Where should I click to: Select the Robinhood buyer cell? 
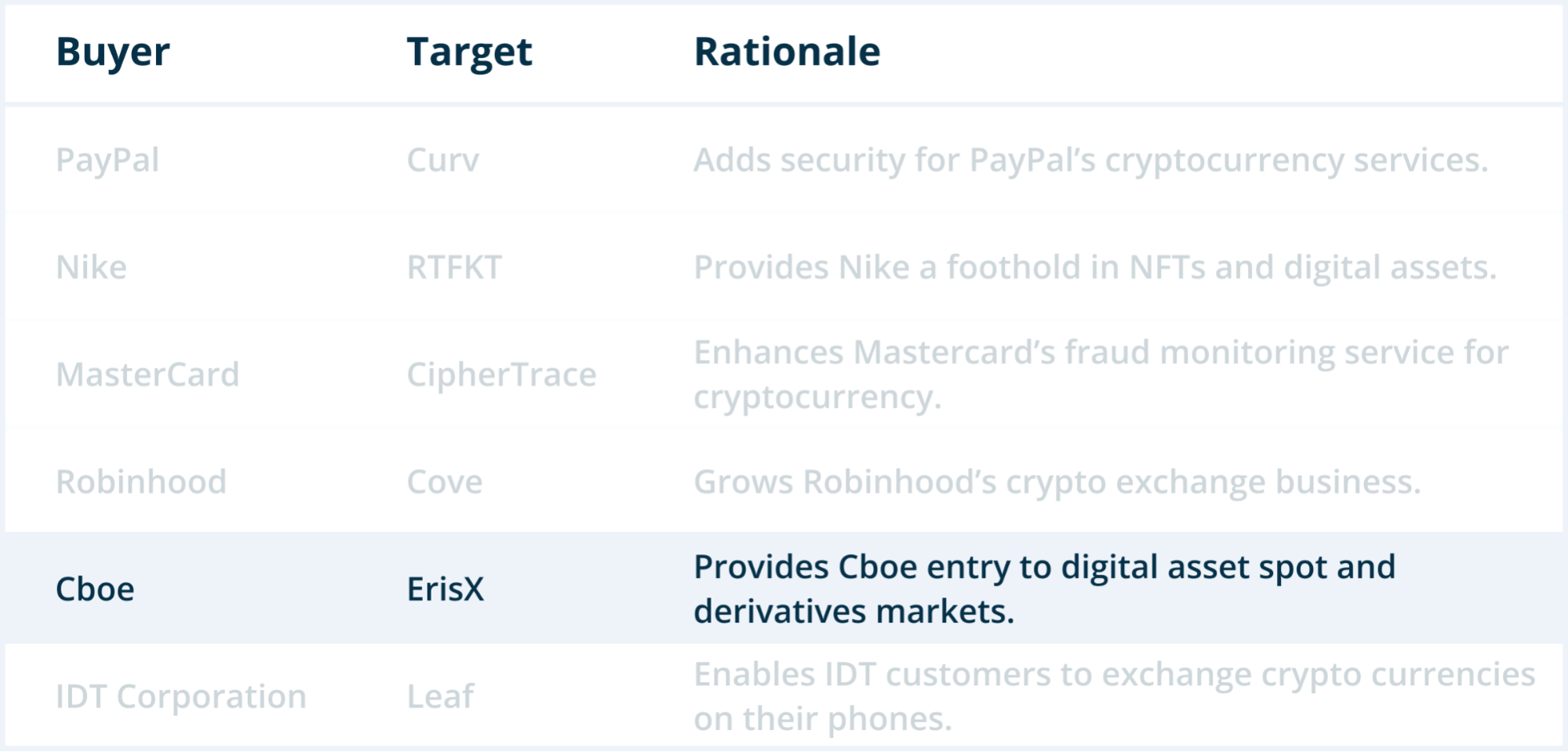tap(141, 482)
